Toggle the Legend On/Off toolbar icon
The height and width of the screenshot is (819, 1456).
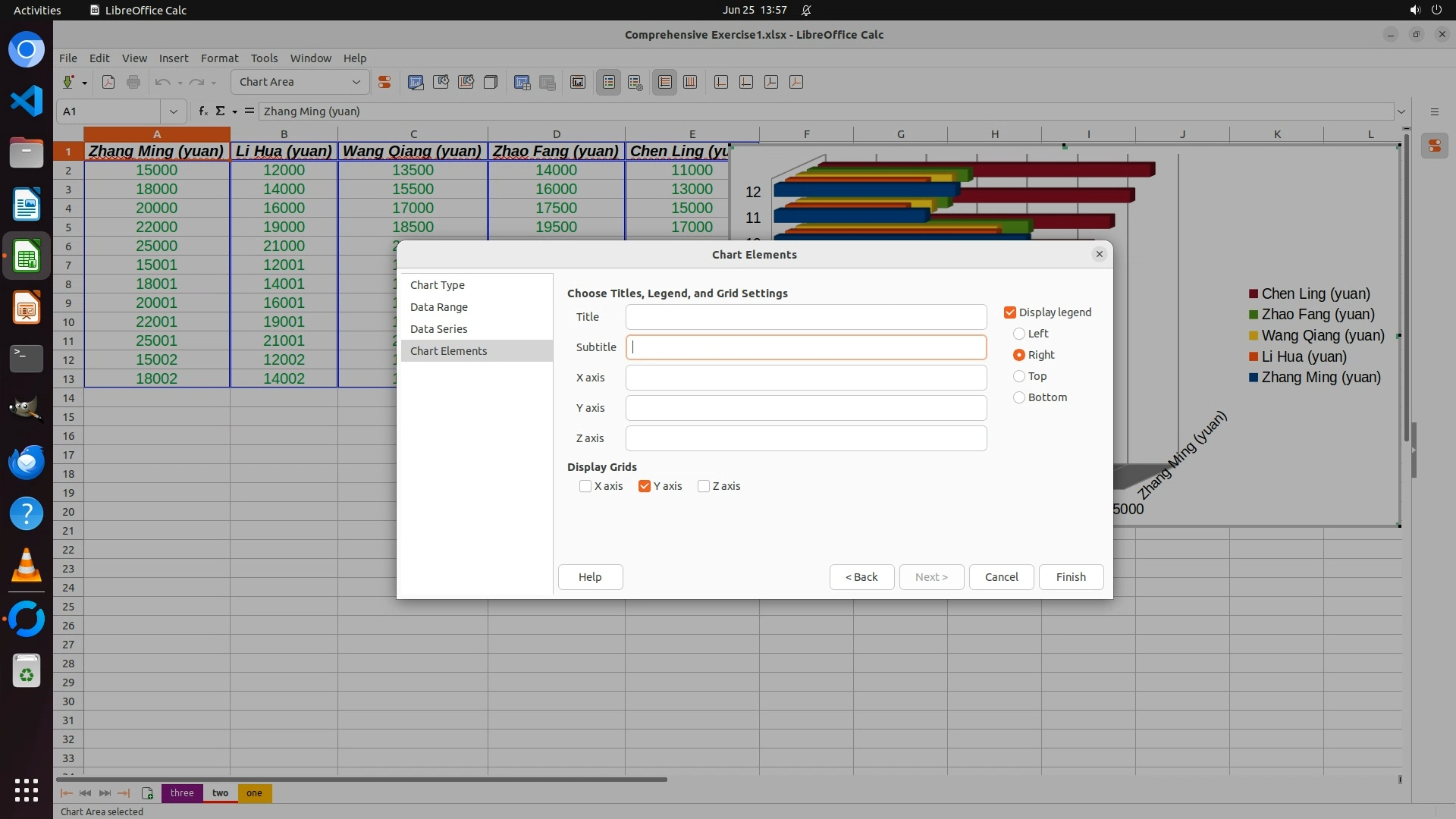click(x=609, y=82)
